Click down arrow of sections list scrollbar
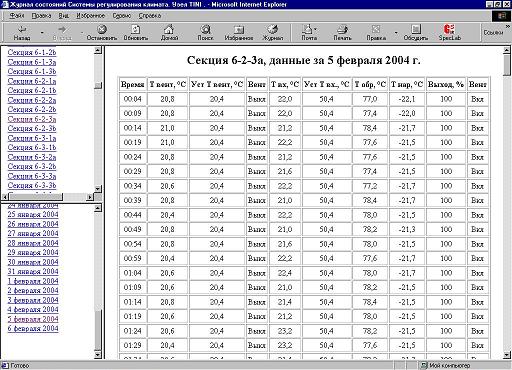The image size is (512, 370). coord(98,189)
